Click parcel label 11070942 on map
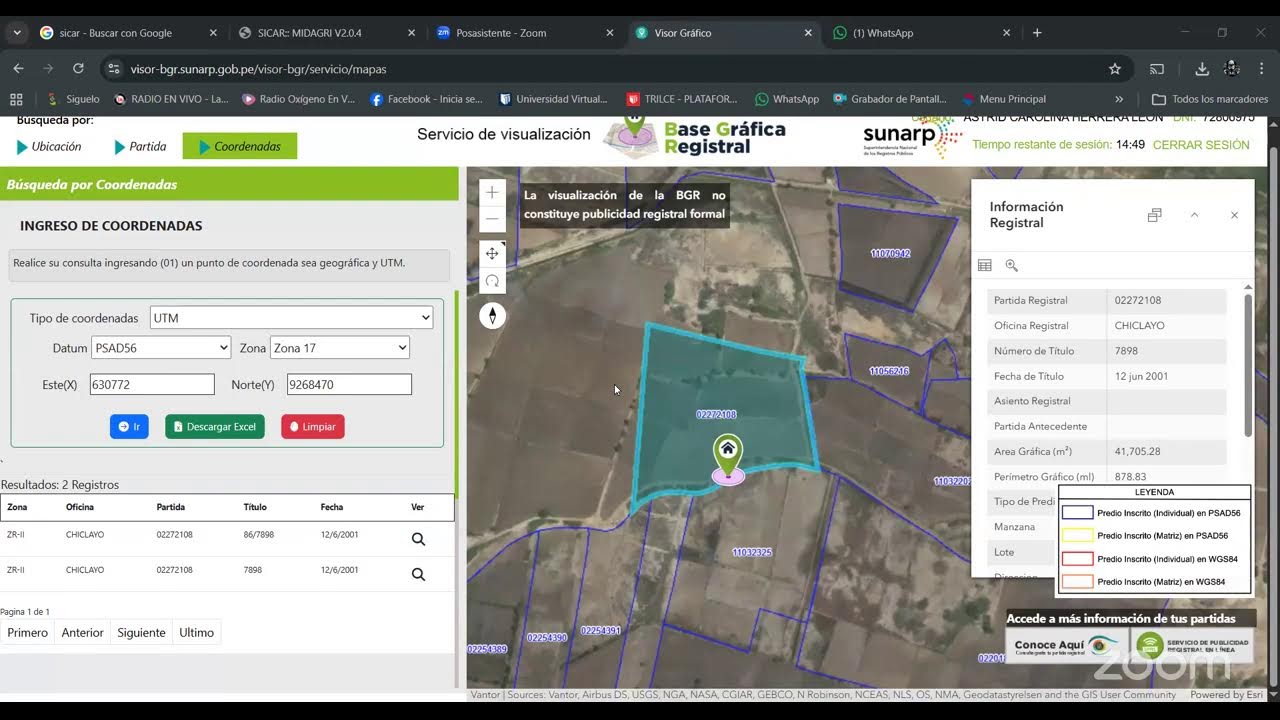Viewport: 1280px width, 720px height. coord(890,254)
